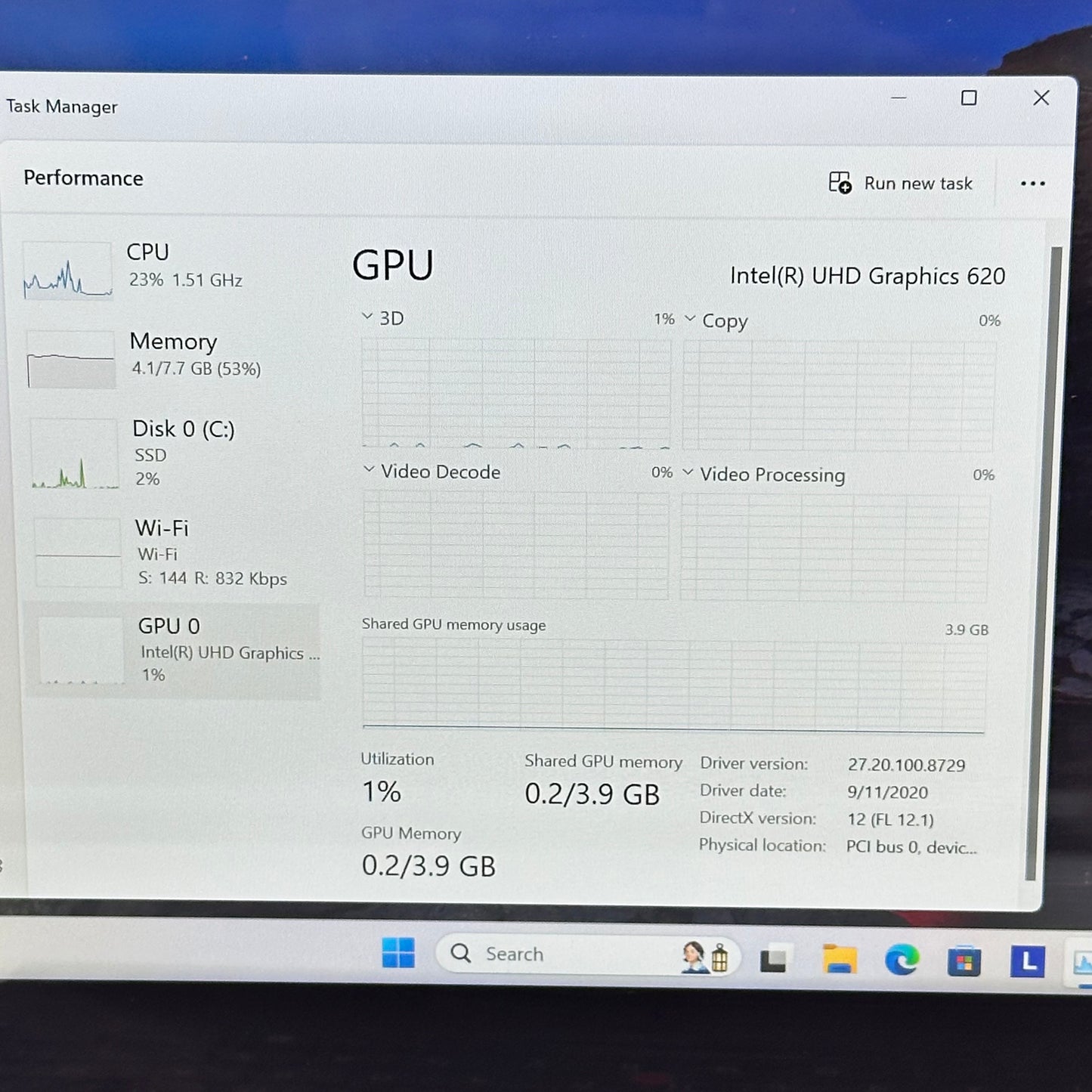This screenshot has width=1092, height=1092.
Task: Open the Windows Start menu
Action: click(398, 953)
